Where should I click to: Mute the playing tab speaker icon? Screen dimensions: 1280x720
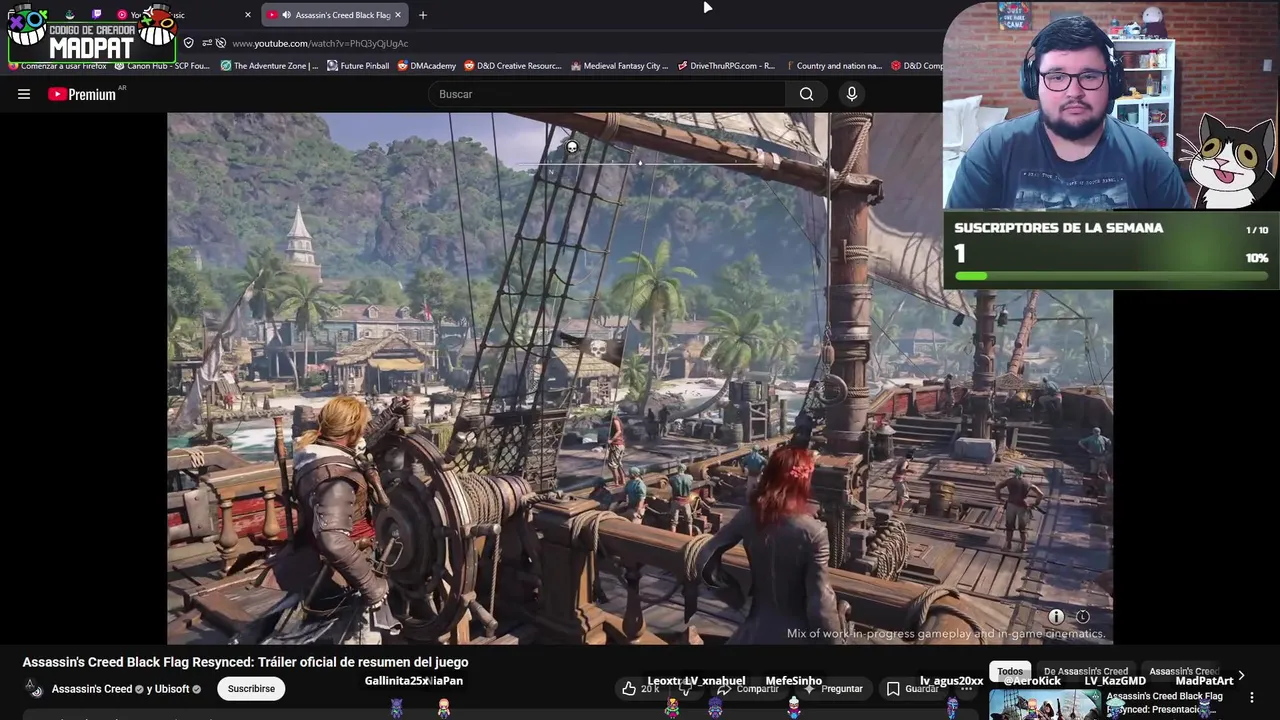click(x=286, y=15)
